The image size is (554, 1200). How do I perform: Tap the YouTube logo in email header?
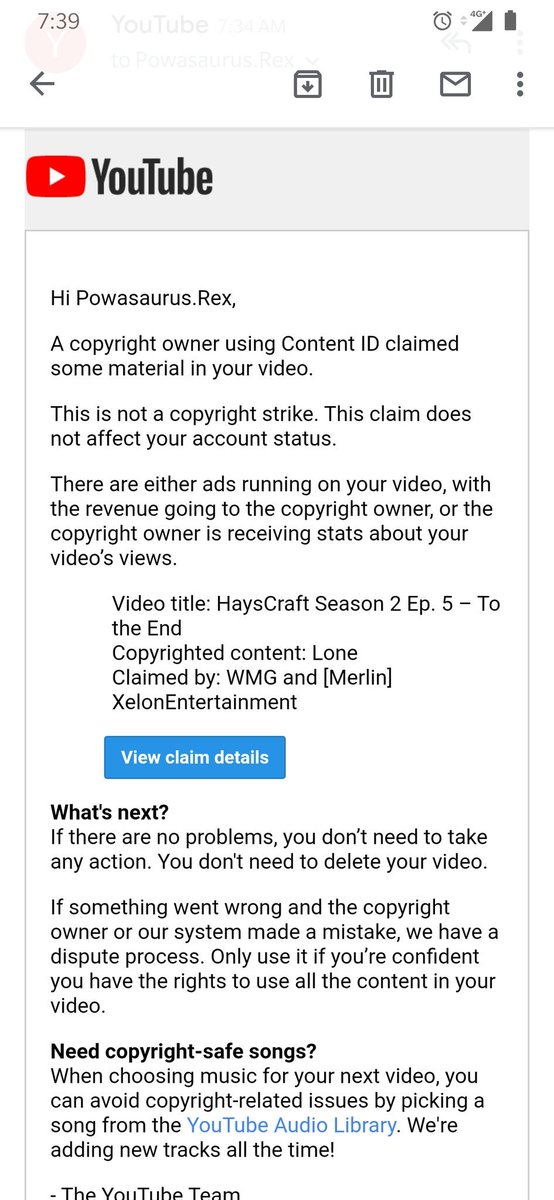tap(119, 178)
